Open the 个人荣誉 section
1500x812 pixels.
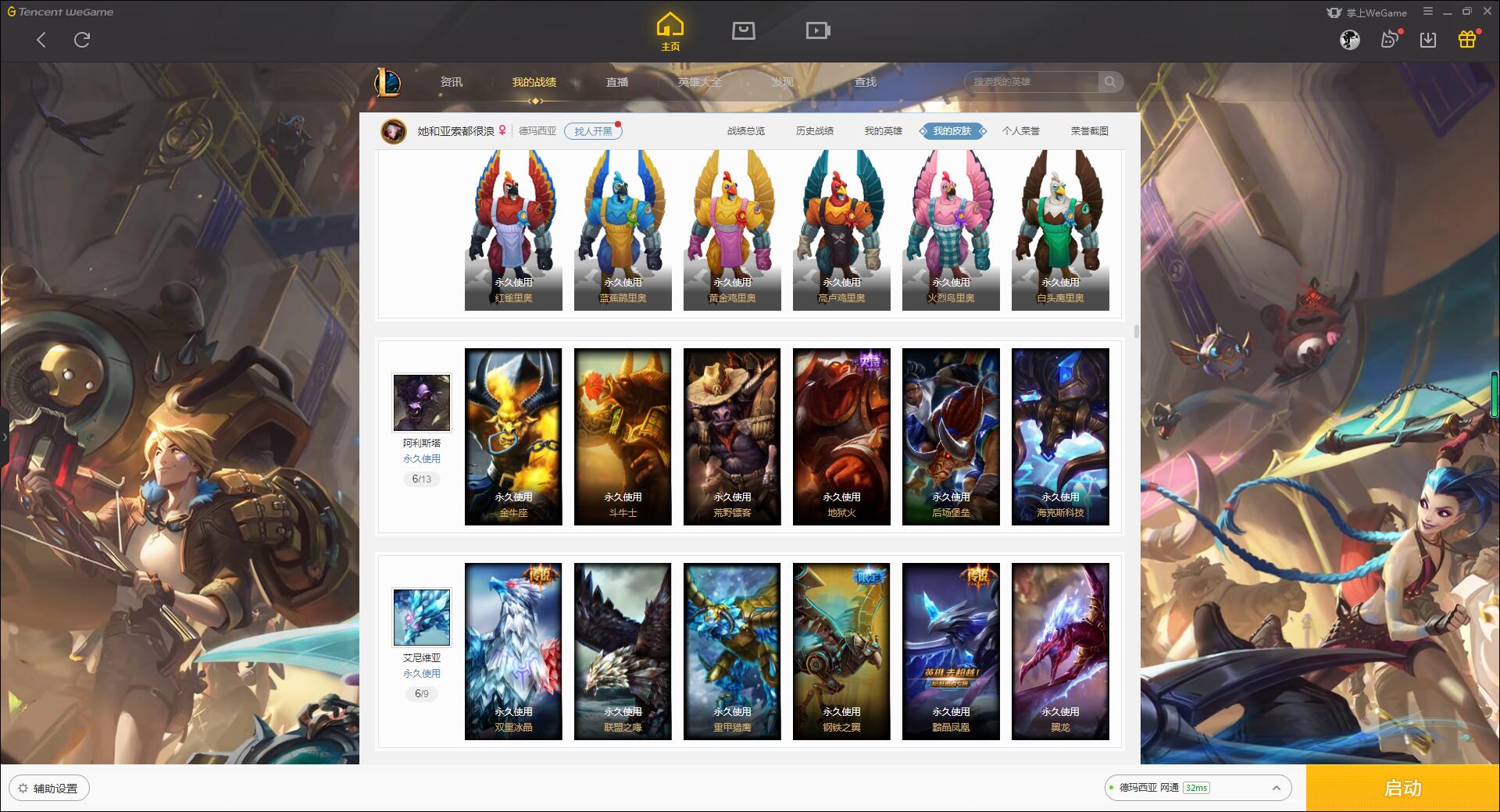coord(1021,131)
